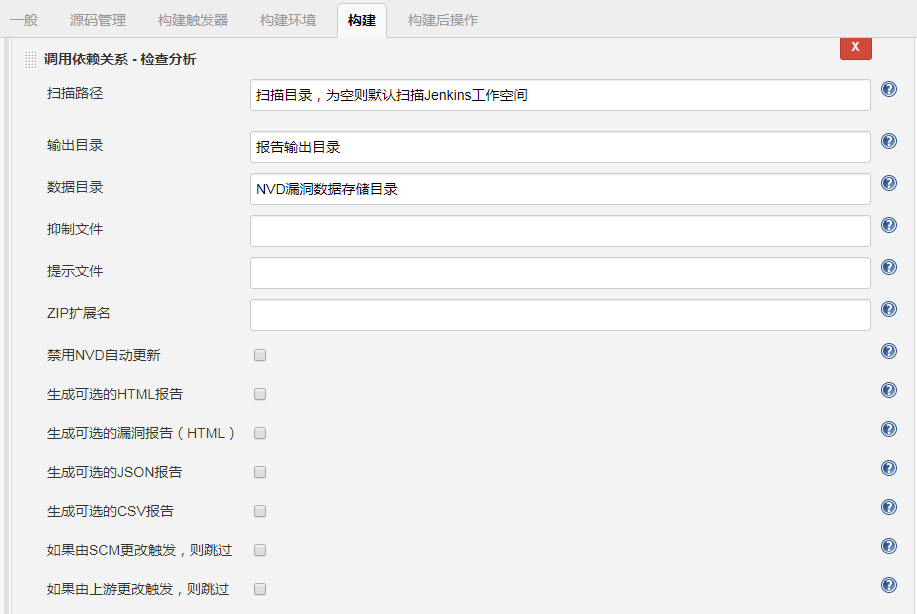Focus the ZIP扩展名 input field

click(560, 315)
